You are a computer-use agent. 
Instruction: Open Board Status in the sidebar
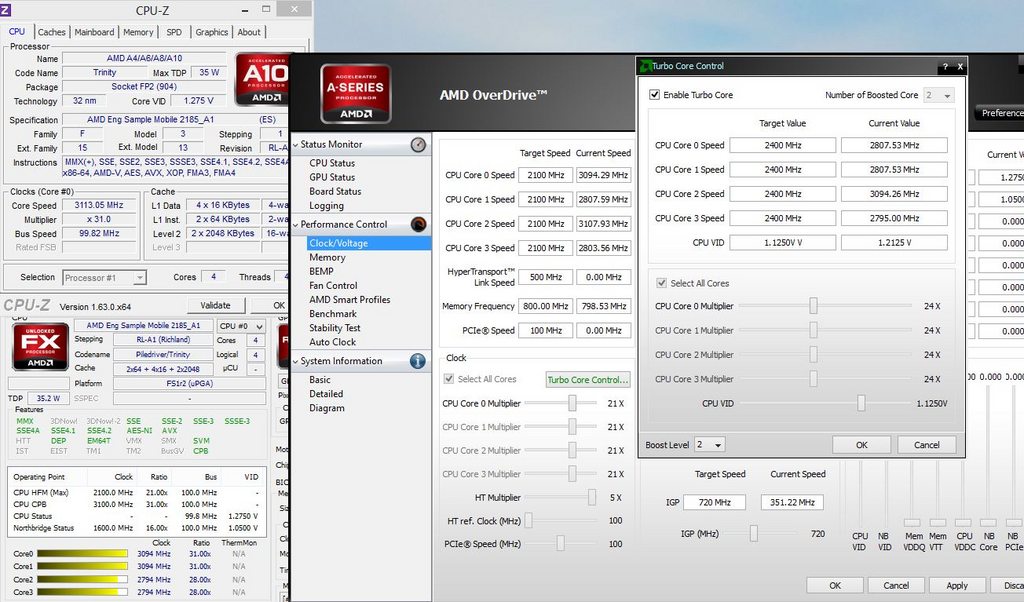(x=335, y=191)
